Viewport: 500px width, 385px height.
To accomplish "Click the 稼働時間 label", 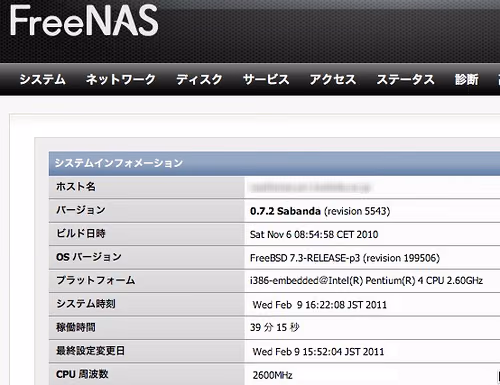I will (x=76, y=327).
